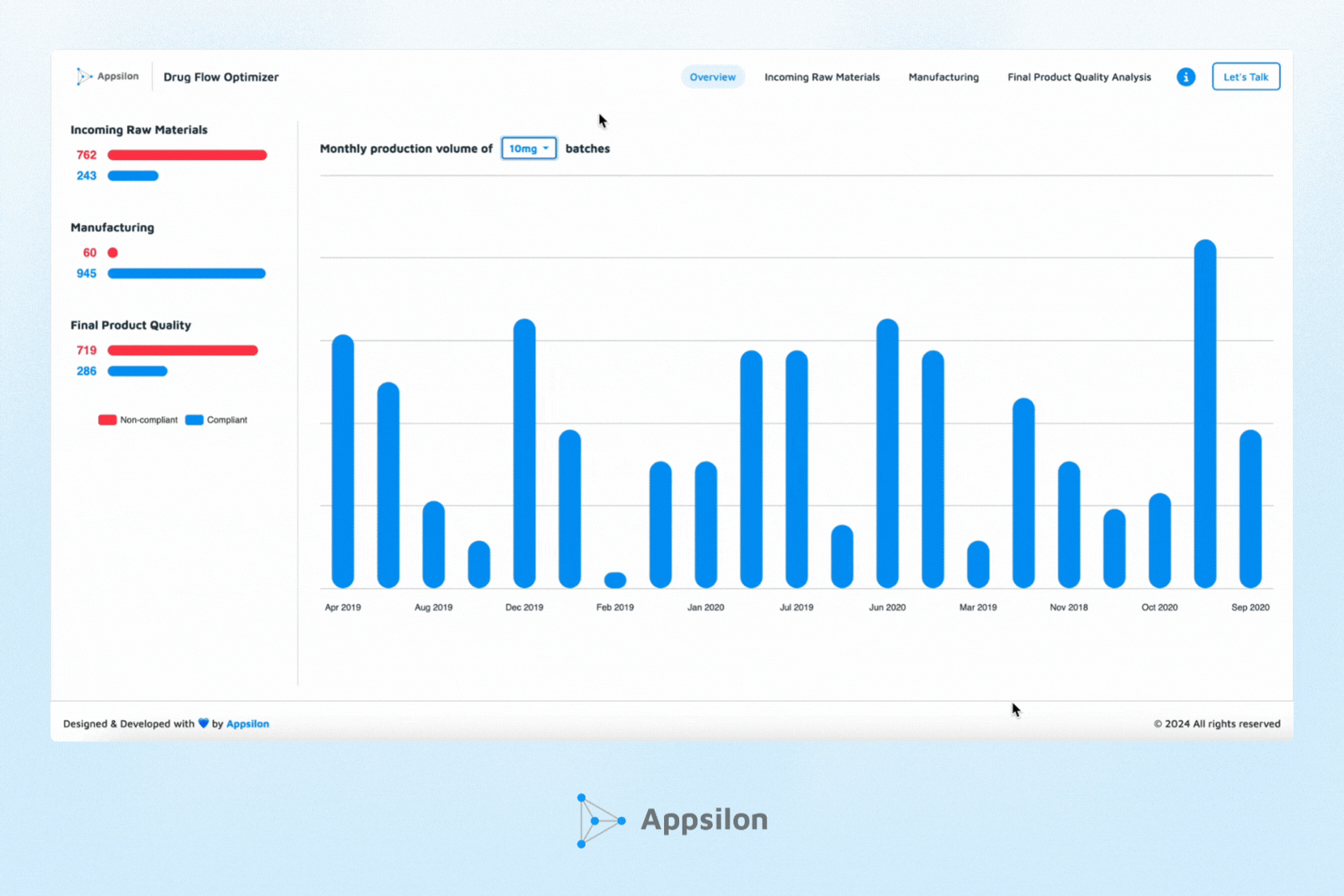Click the large Appsilon logo below the dashboard
The width and height of the screenshot is (1344, 896).
pos(672,820)
